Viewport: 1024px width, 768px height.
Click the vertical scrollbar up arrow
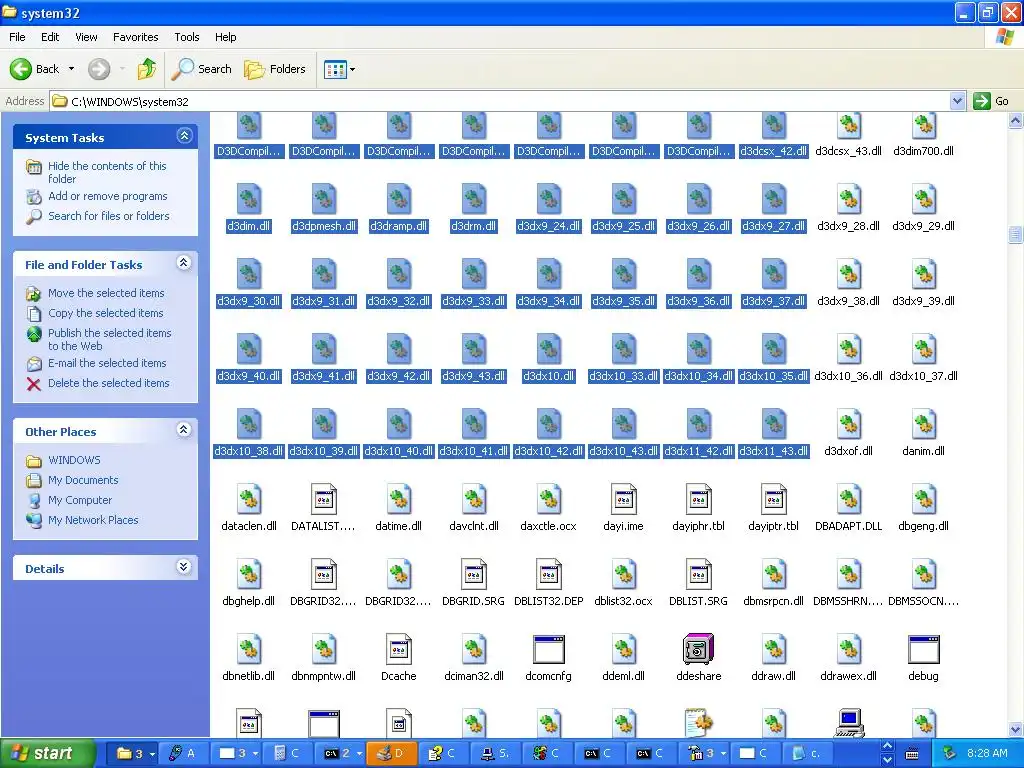click(1016, 120)
